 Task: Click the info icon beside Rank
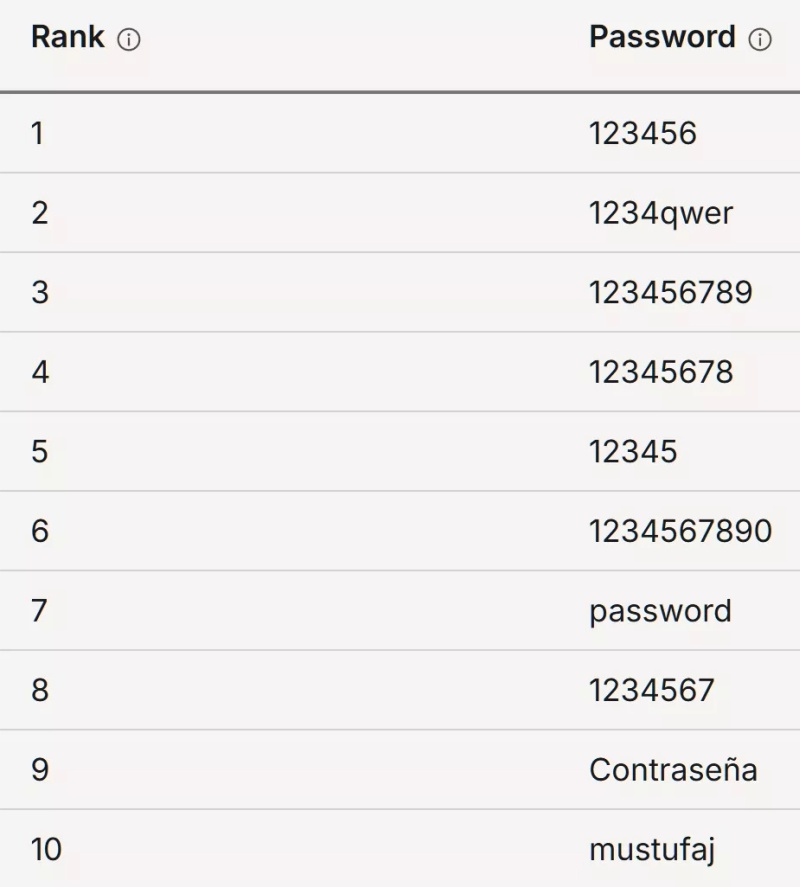[x=129, y=41]
